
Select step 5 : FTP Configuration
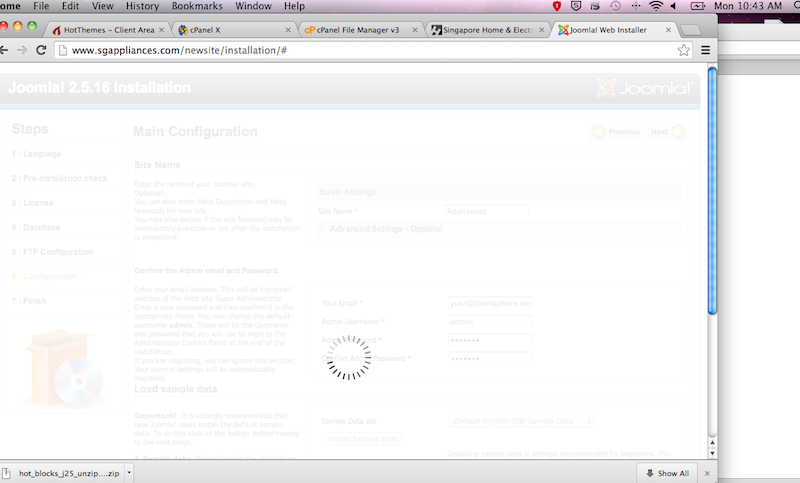click(52, 252)
